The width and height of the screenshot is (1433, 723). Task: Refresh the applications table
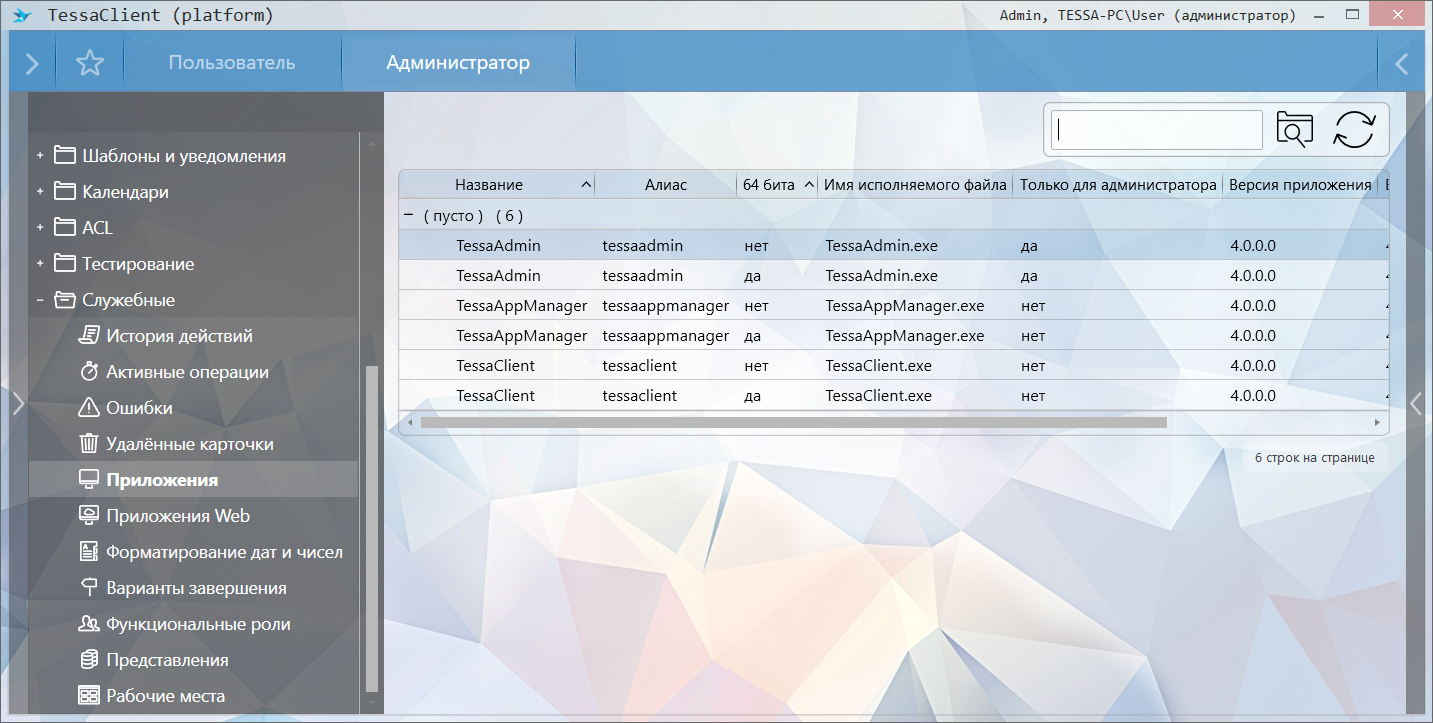(x=1355, y=130)
